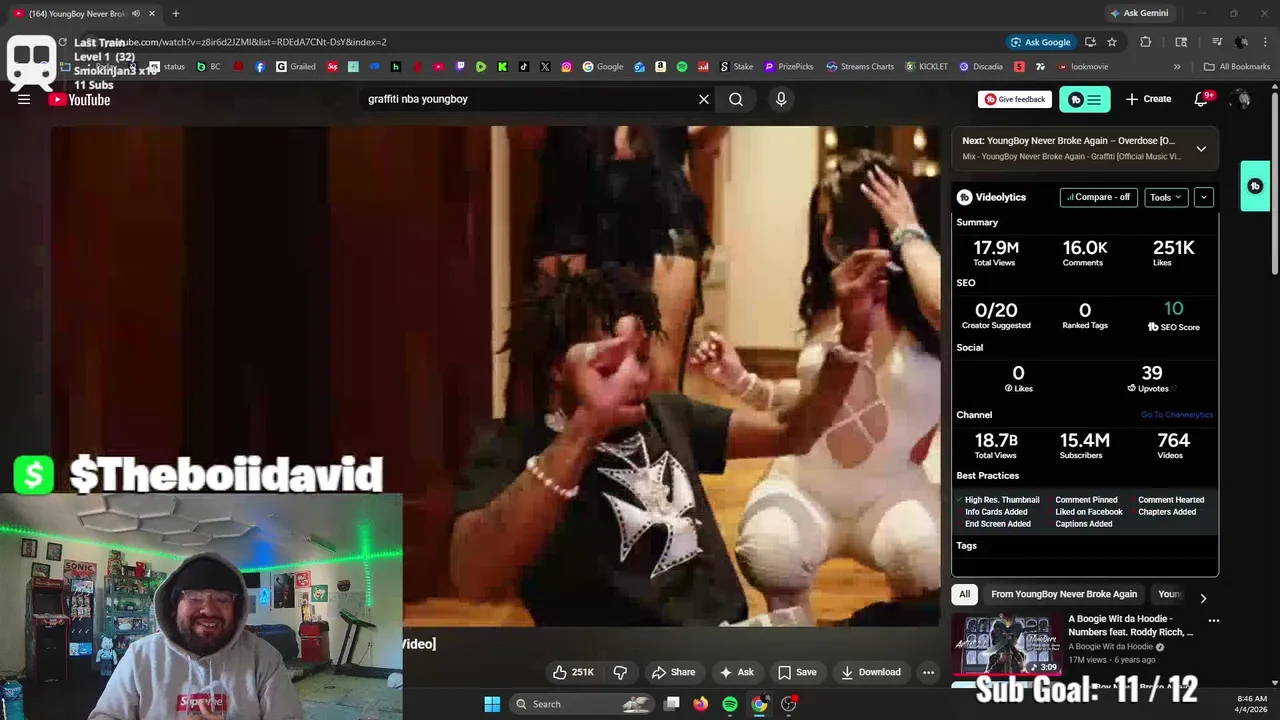This screenshot has height=720, width=1280.
Task: Open the PrizePicks bookmark
Action: (x=789, y=67)
